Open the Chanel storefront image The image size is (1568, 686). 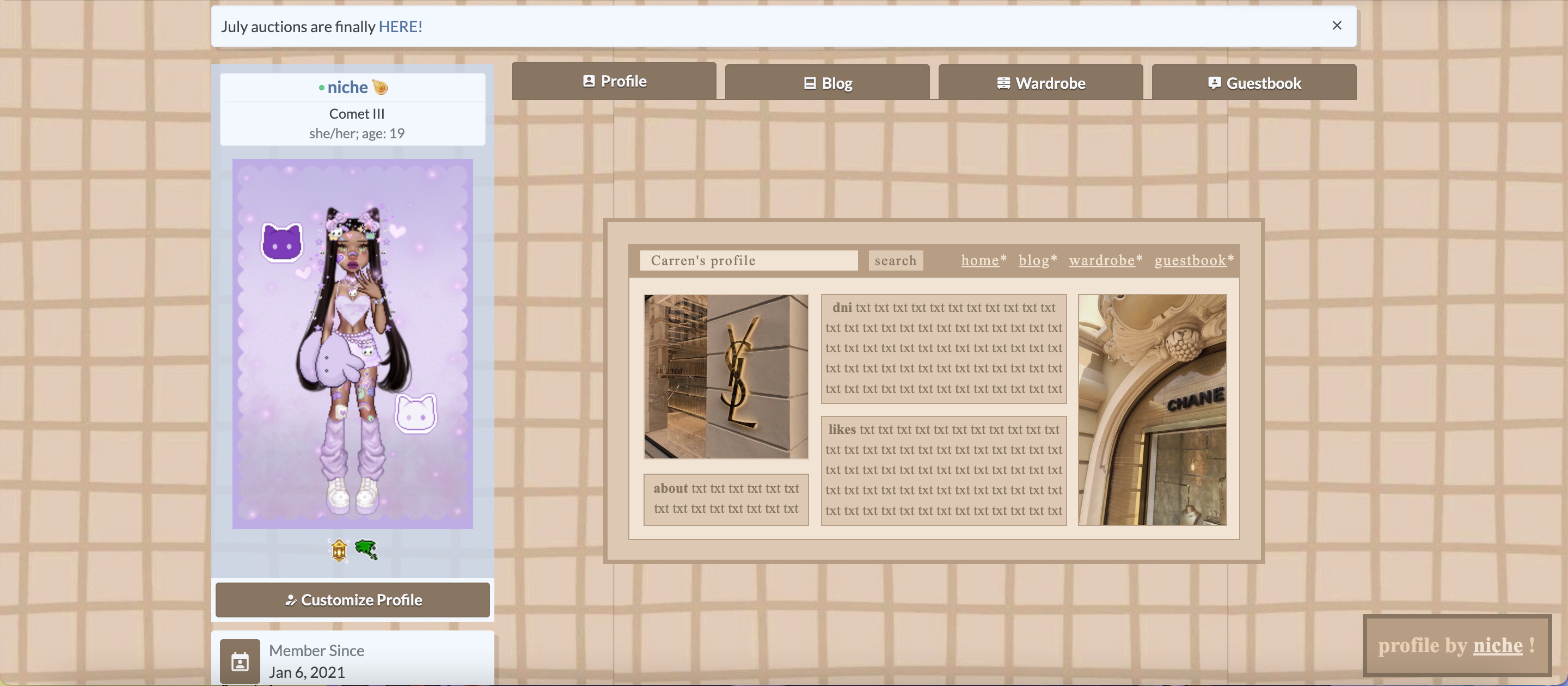[x=1152, y=409]
